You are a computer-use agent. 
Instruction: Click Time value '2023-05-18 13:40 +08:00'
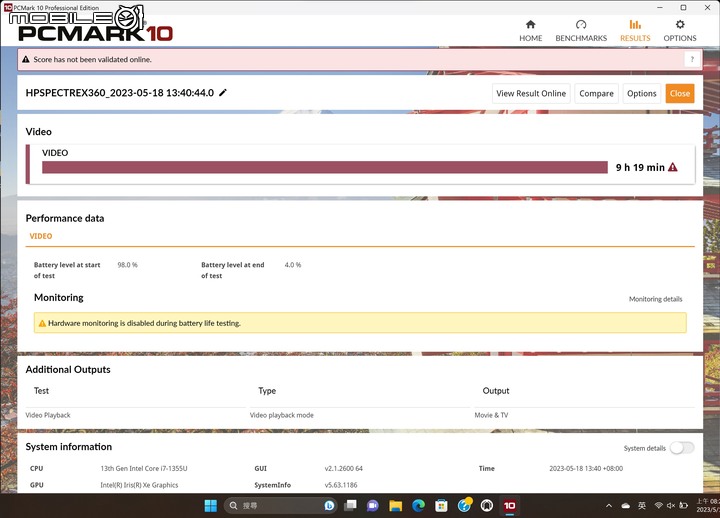pyautogui.click(x=586, y=468)
